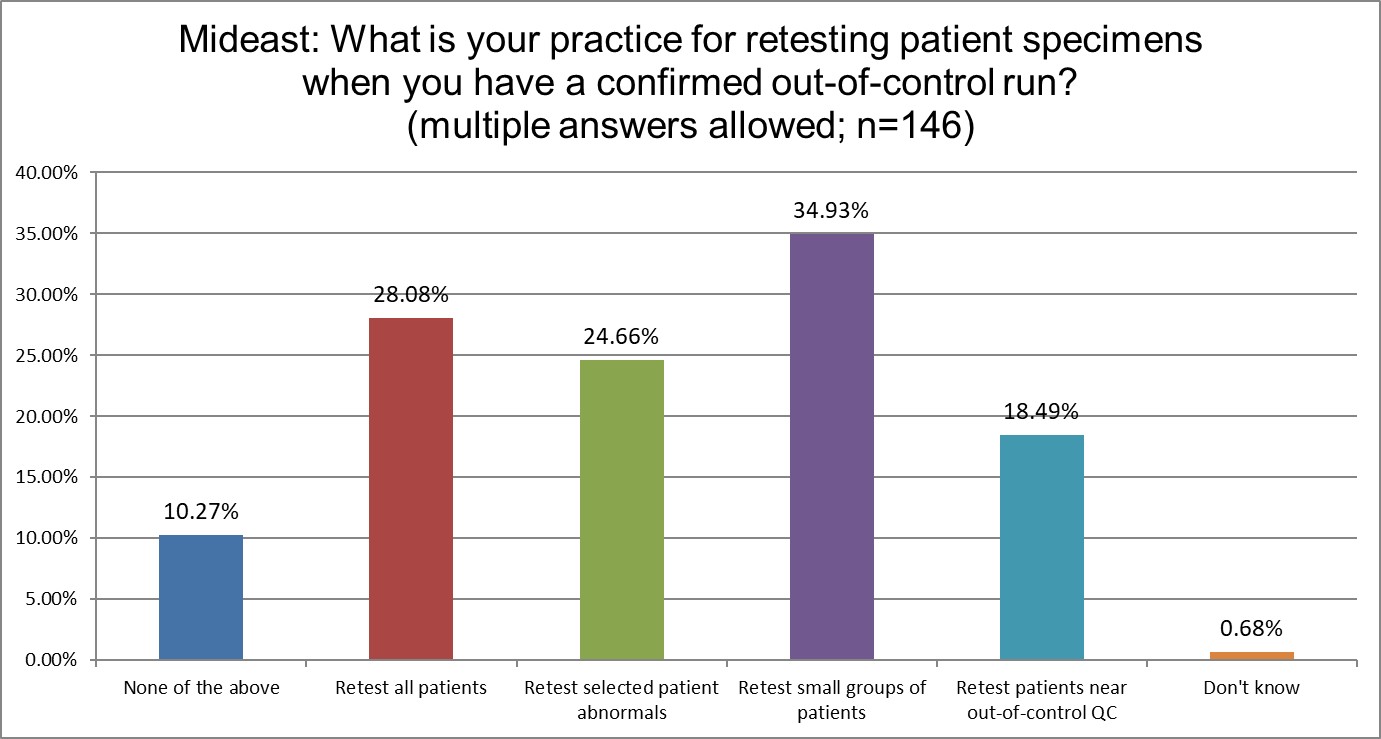1381x739 pixels.
Task: Click the purple Retest small groups bar
Action: click(x=832, y=447)
